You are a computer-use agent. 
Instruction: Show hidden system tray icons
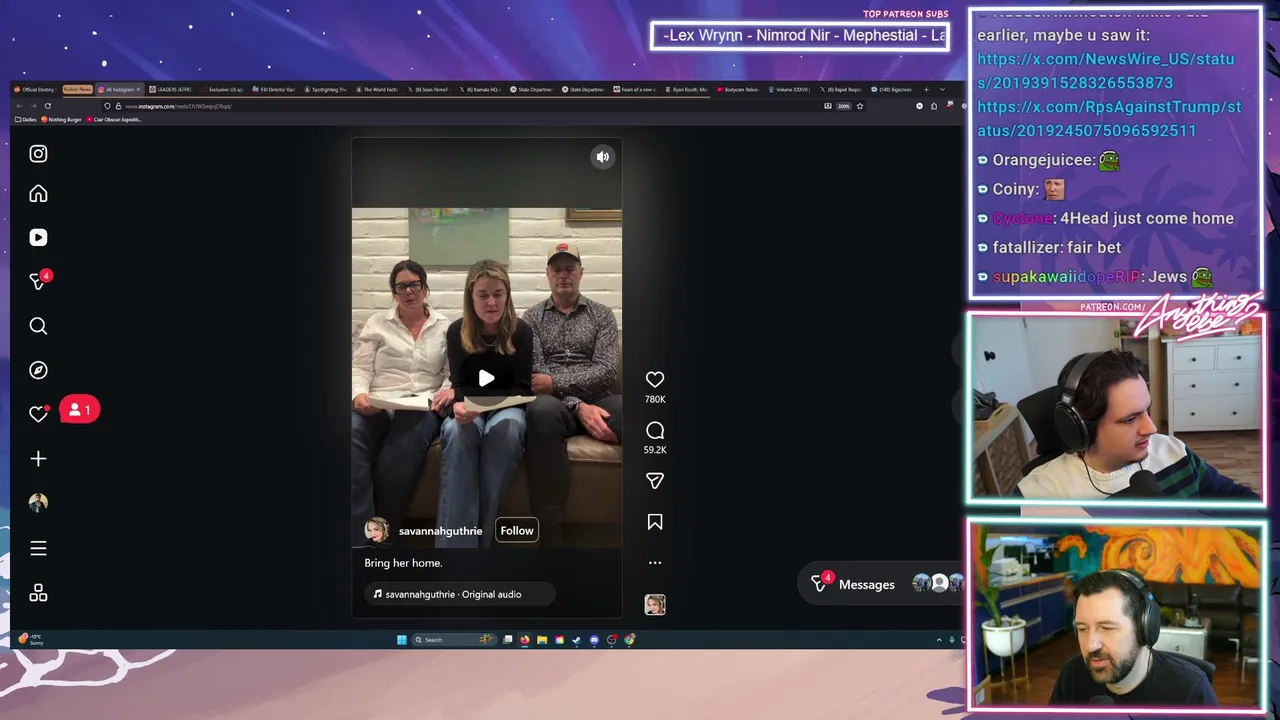(939, 640)
